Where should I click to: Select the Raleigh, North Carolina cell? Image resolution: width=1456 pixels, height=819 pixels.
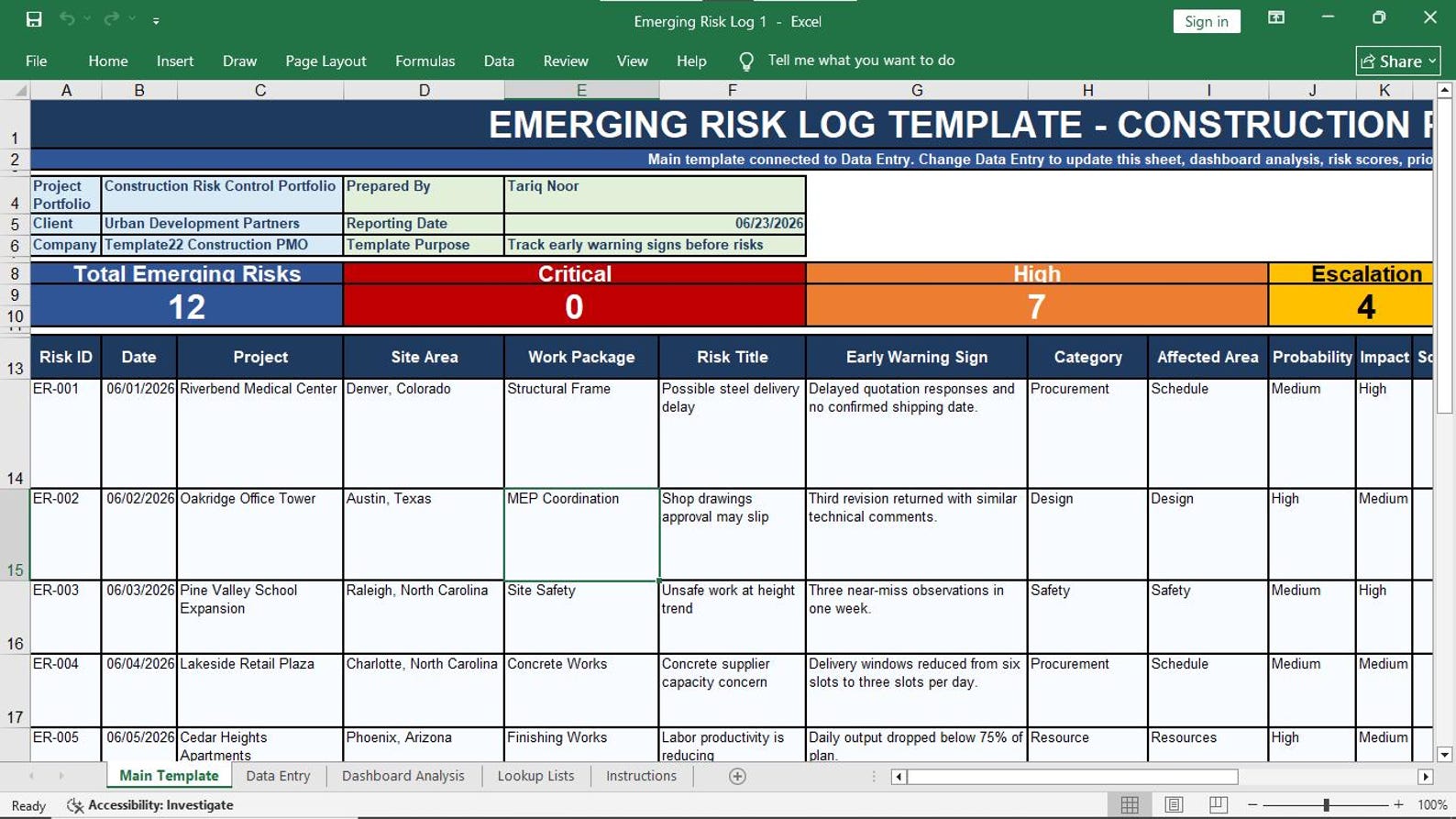[424, 616]
